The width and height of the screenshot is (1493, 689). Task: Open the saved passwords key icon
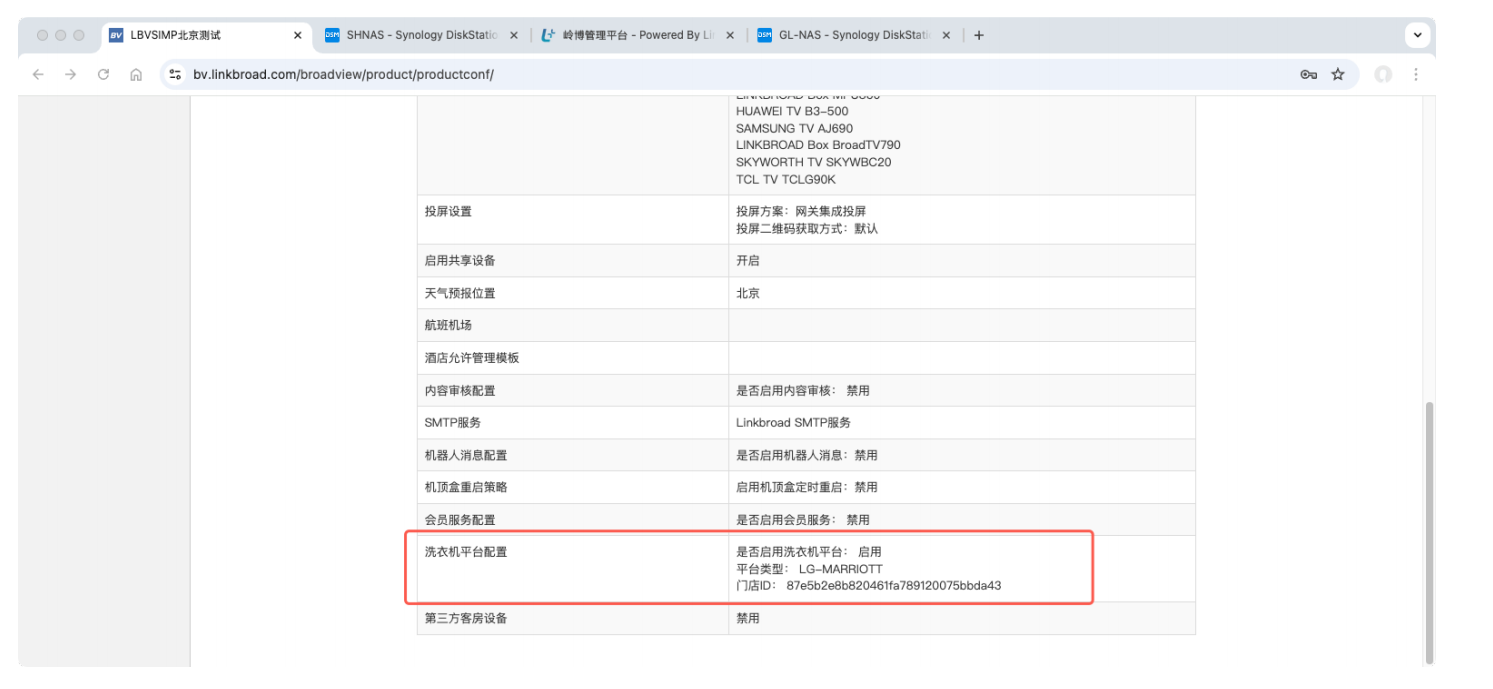click(x=1308, y=74)
